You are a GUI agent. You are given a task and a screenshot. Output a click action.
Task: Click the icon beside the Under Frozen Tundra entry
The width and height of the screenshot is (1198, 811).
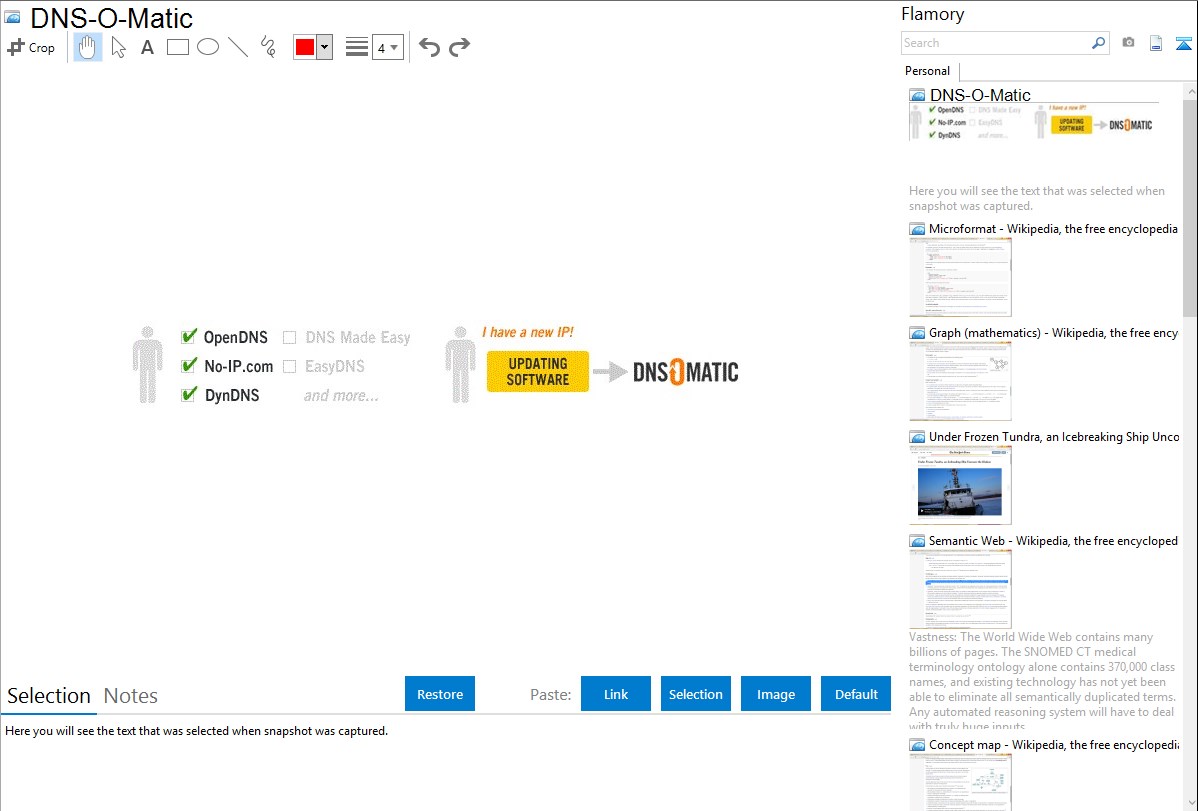(918, 437)
